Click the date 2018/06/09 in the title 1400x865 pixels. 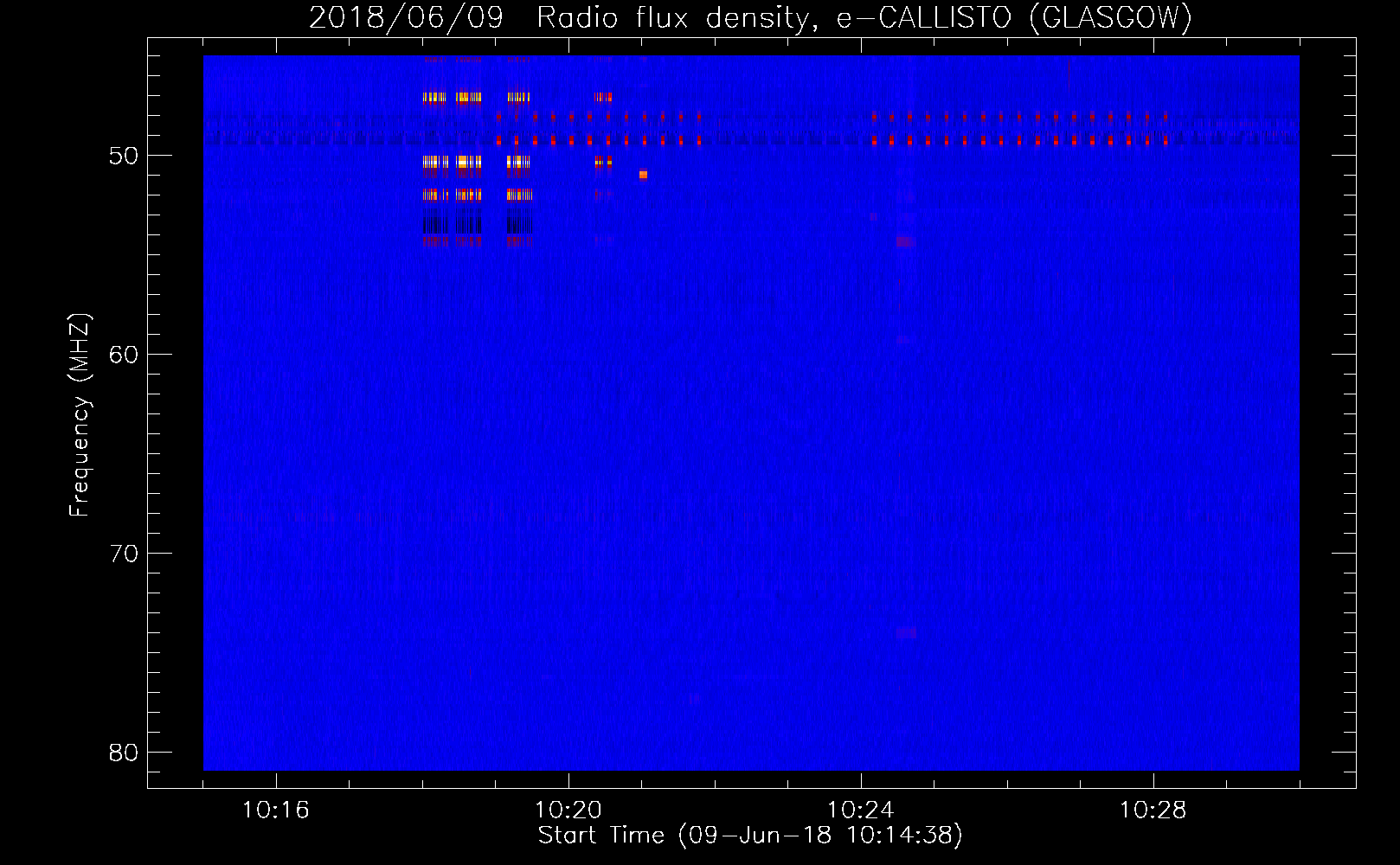click(406, 17)
